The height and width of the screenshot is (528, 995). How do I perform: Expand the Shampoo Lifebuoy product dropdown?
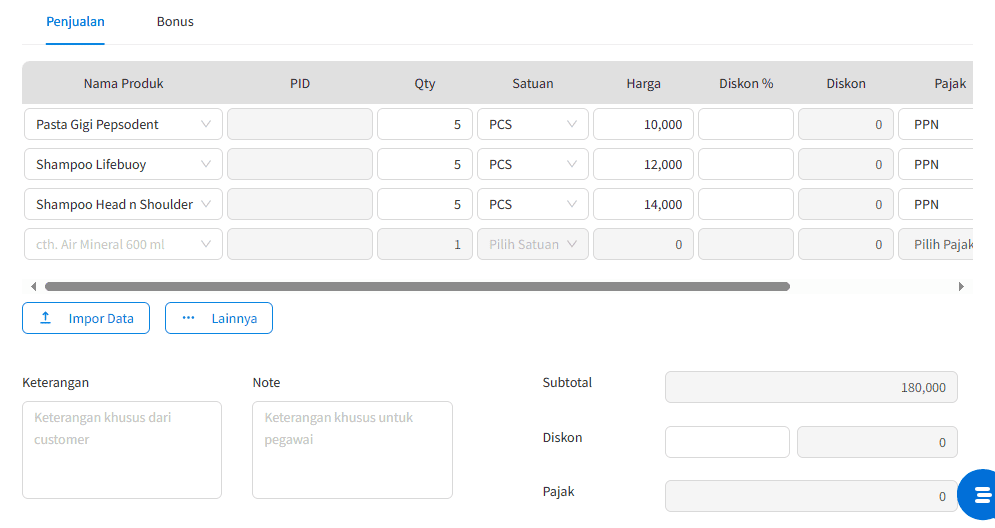(x=124, y=164)
